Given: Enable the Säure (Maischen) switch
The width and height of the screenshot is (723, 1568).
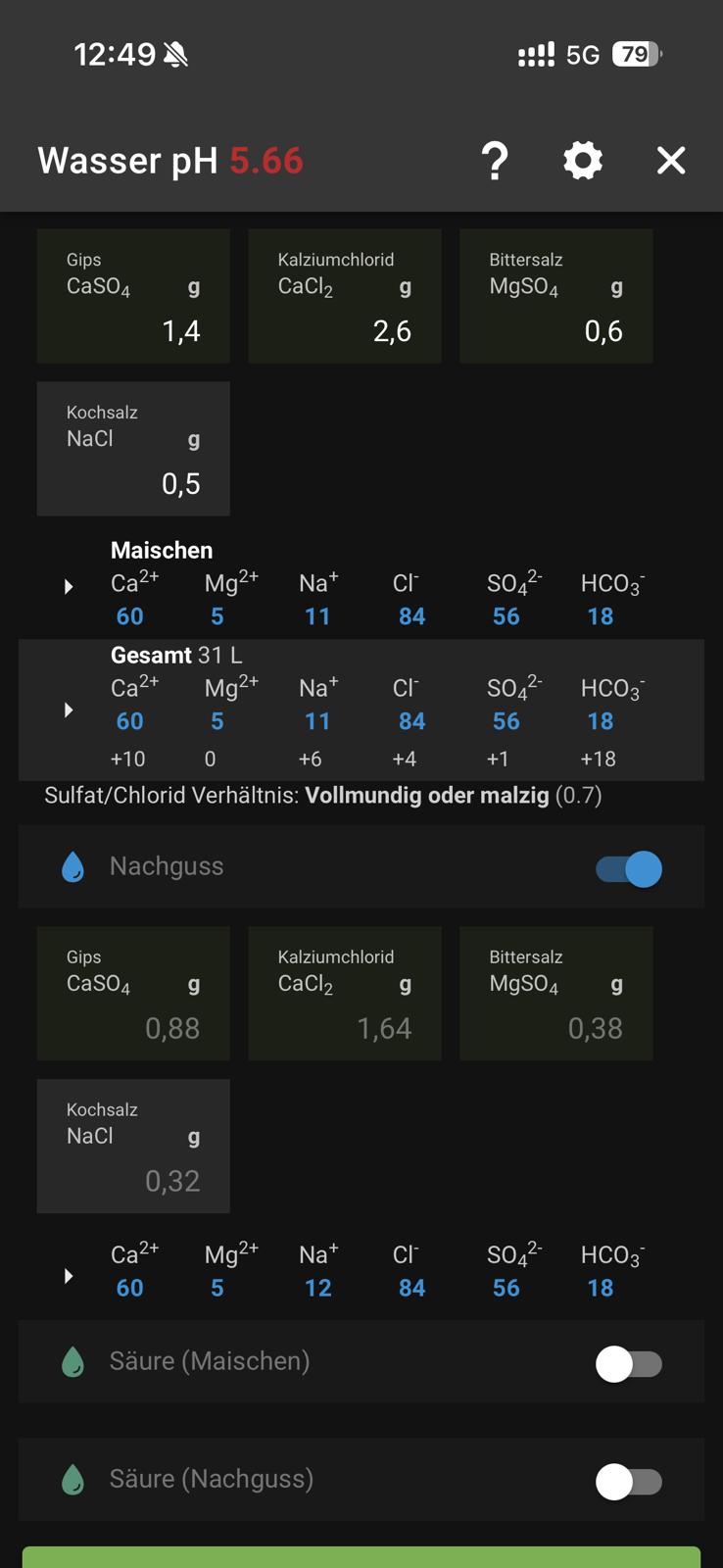Looking at the screenshot, I should [629, 1363].
